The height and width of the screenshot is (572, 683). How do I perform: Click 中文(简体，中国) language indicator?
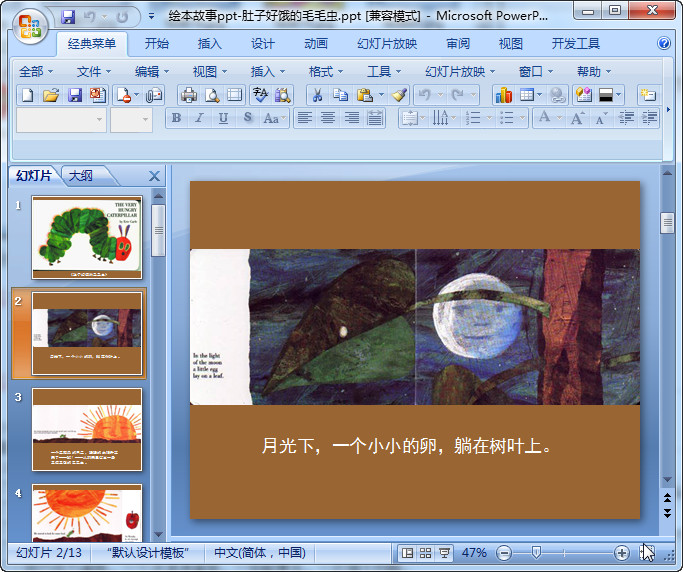coord(260,553)
